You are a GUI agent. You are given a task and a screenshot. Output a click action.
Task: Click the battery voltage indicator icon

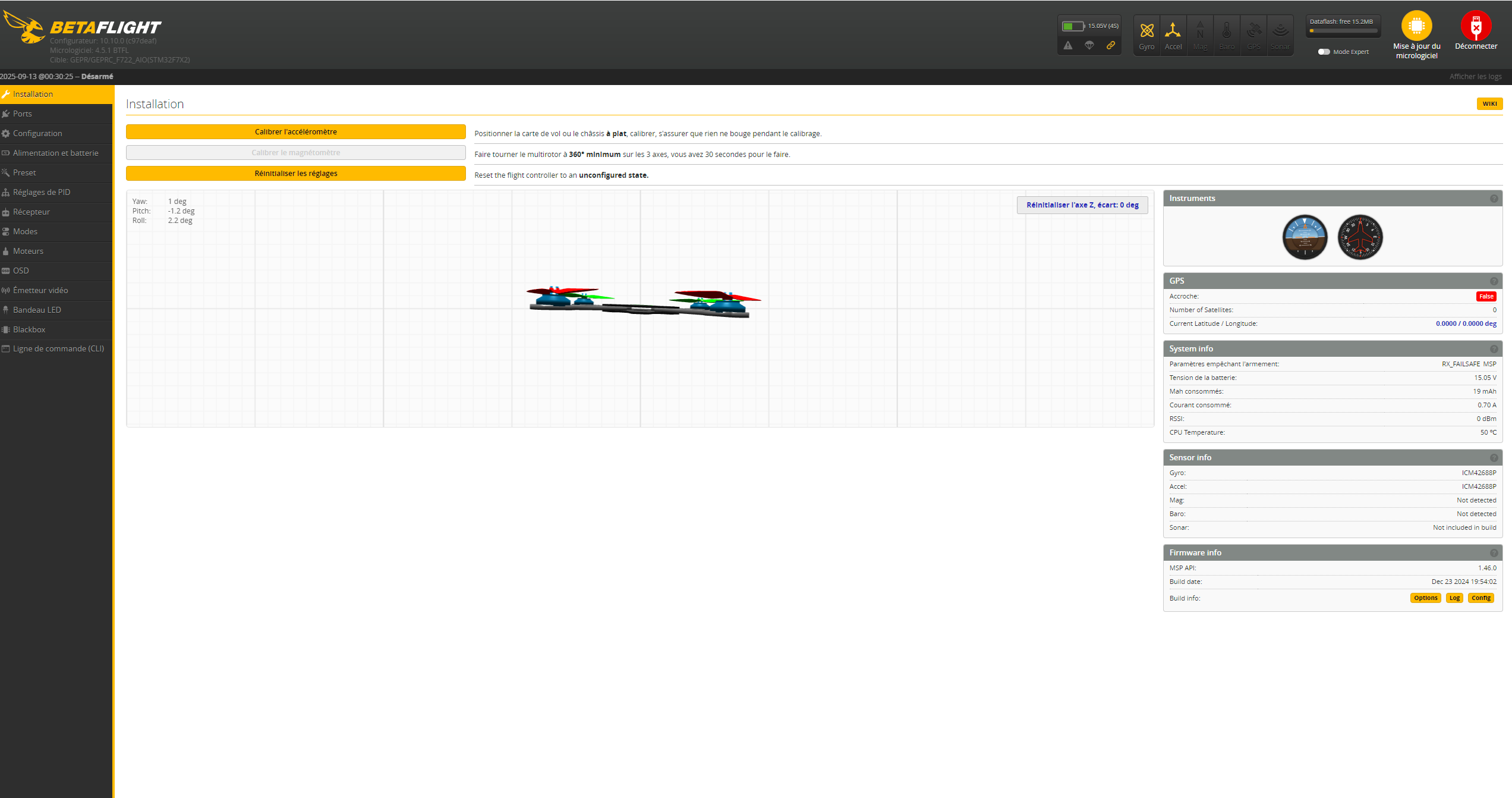pos(1073,26)
